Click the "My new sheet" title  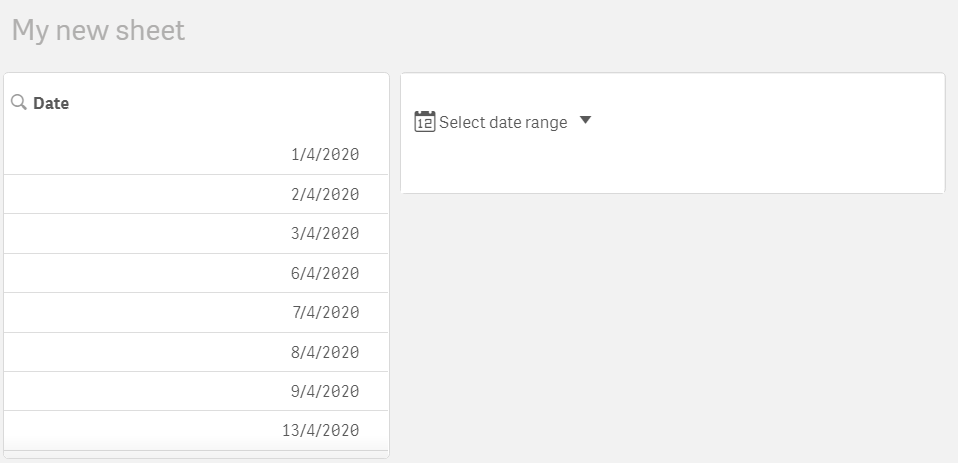[98, 30]
